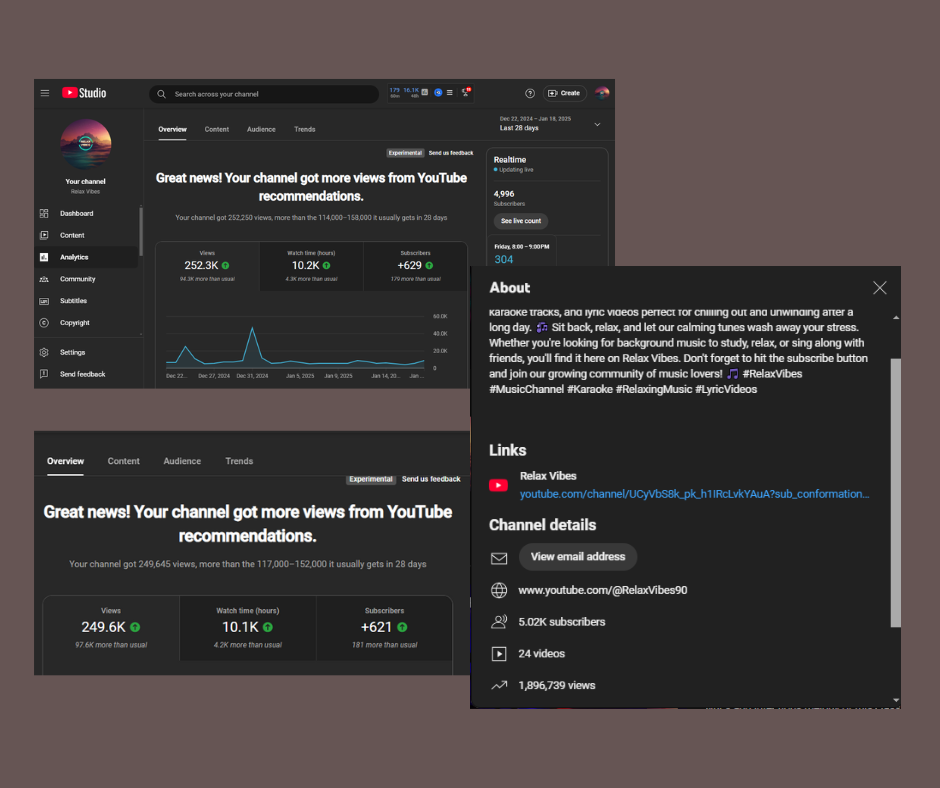Screen dimensions: 940x788
Task: Click the envelope email icon
Action: click(499, 558)
